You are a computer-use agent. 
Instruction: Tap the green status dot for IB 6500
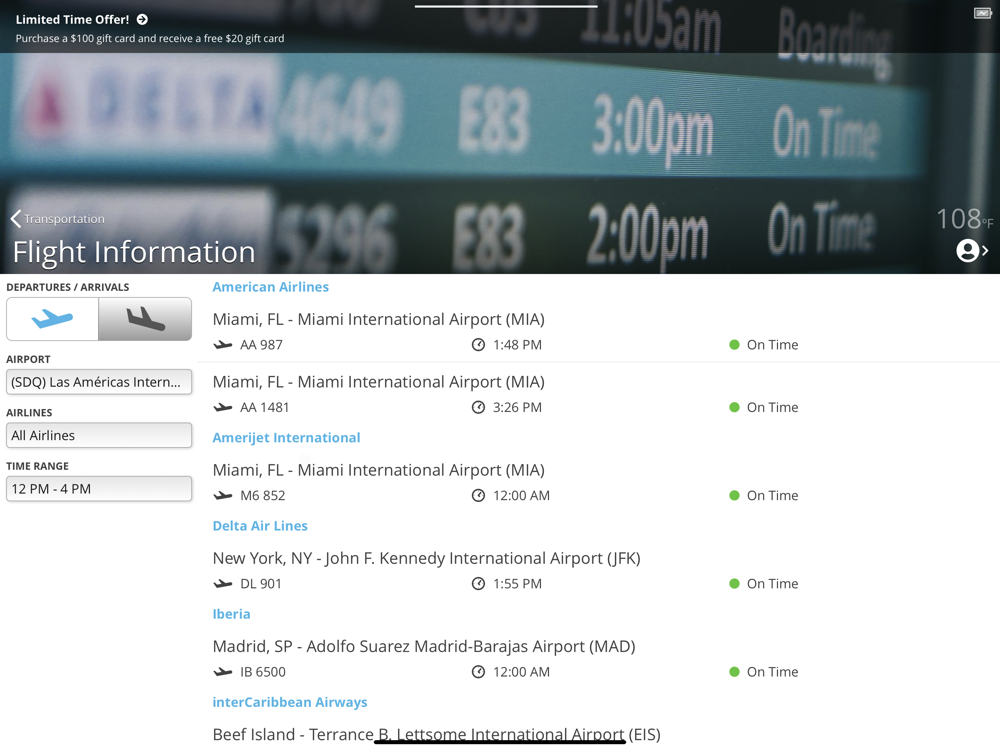pos(734,672)
